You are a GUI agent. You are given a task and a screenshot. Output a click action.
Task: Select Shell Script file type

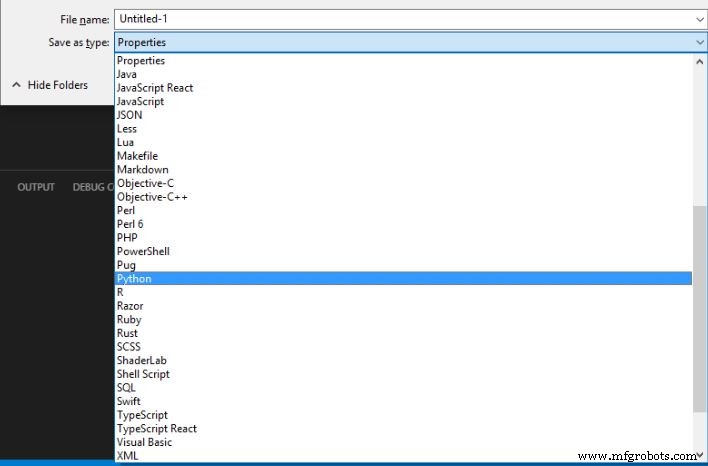(x=143, y=374)
